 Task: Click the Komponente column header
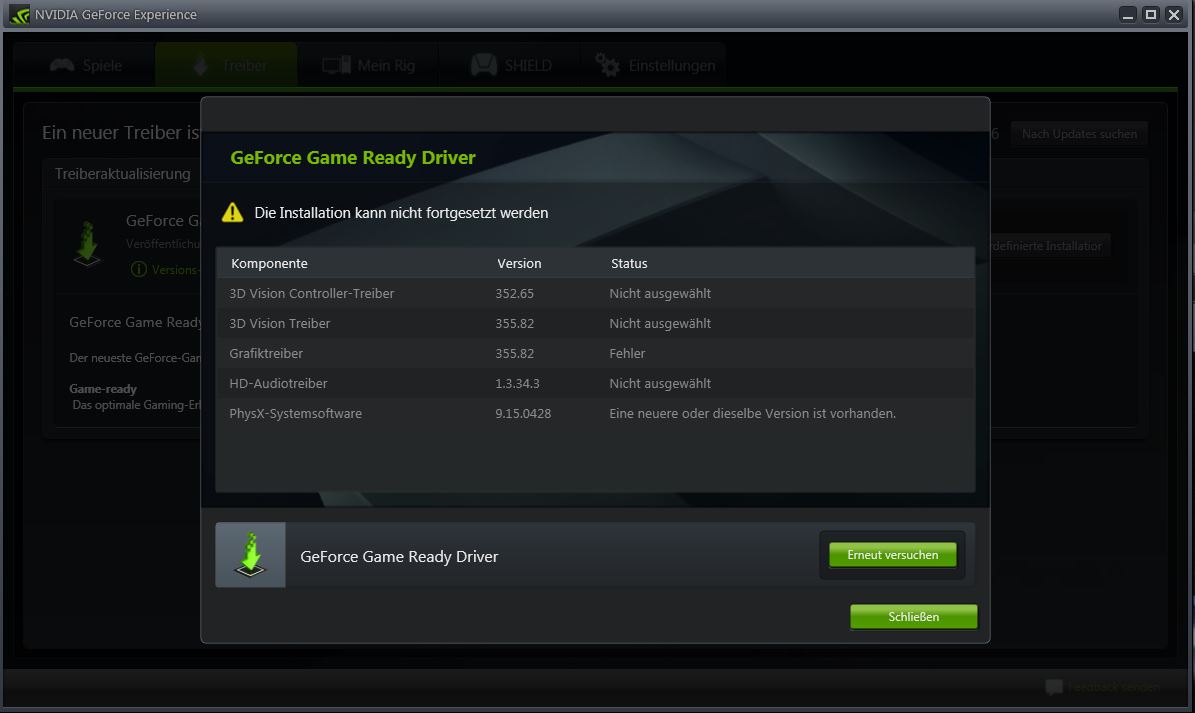[269, 264]
